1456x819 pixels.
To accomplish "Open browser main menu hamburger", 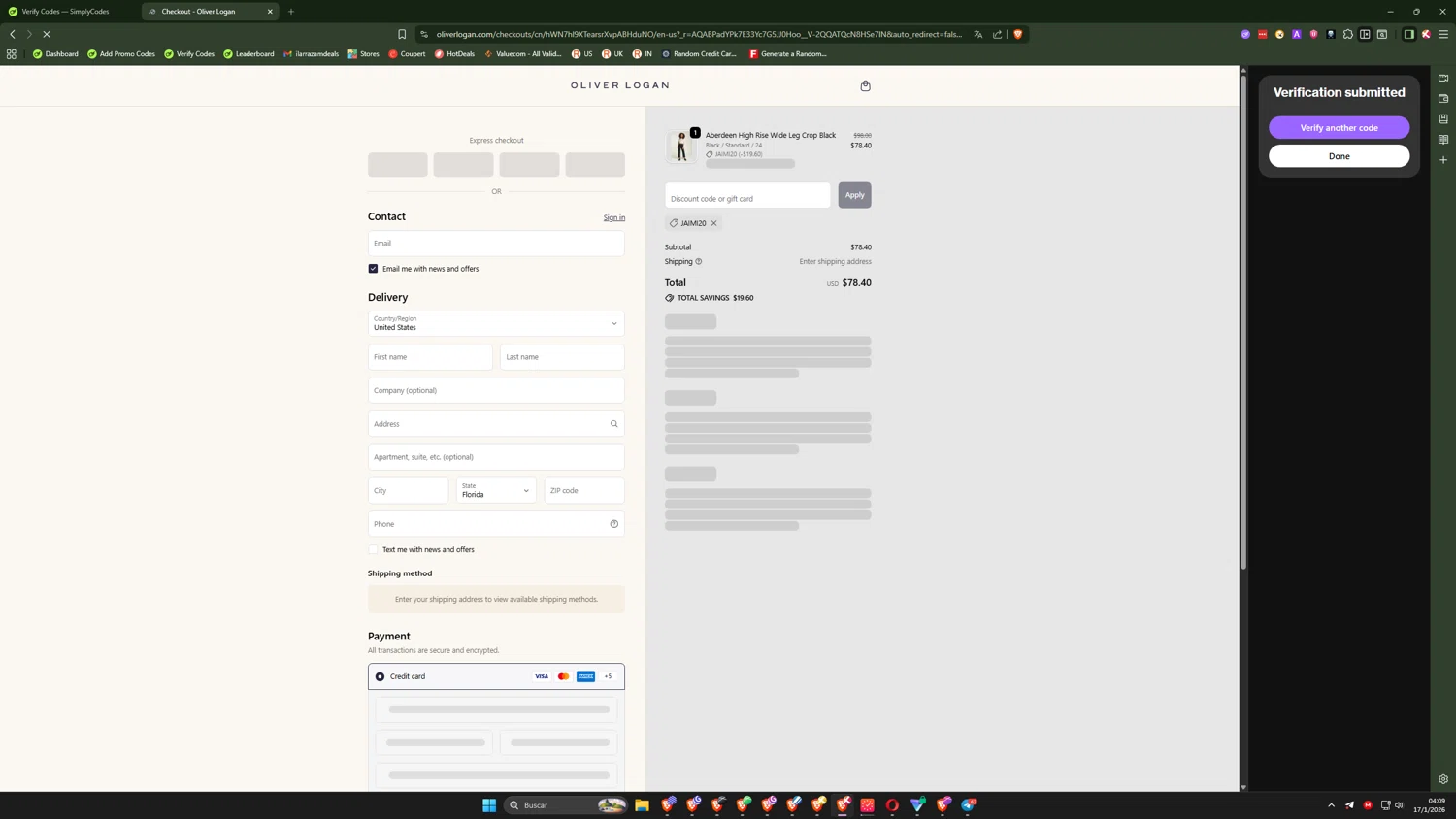I will [1443, 34].
